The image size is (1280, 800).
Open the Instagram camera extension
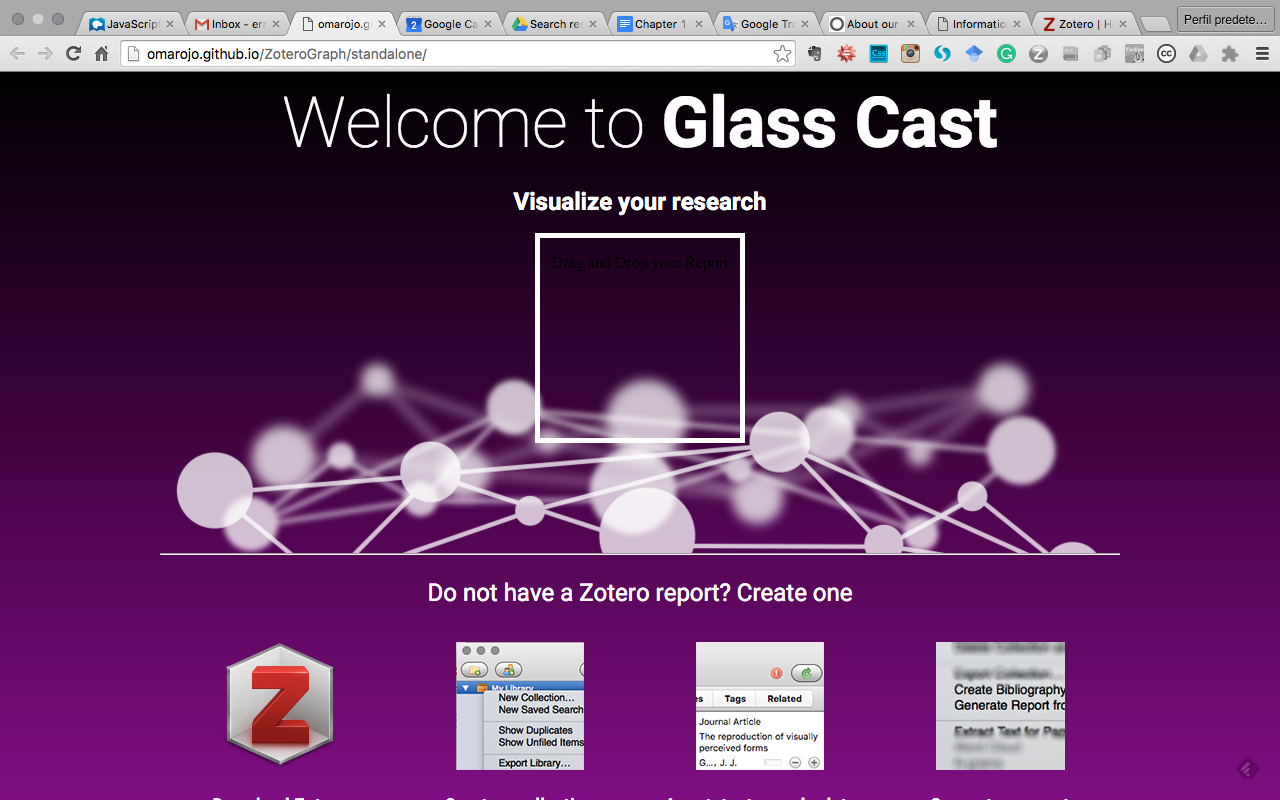(910, 54)
